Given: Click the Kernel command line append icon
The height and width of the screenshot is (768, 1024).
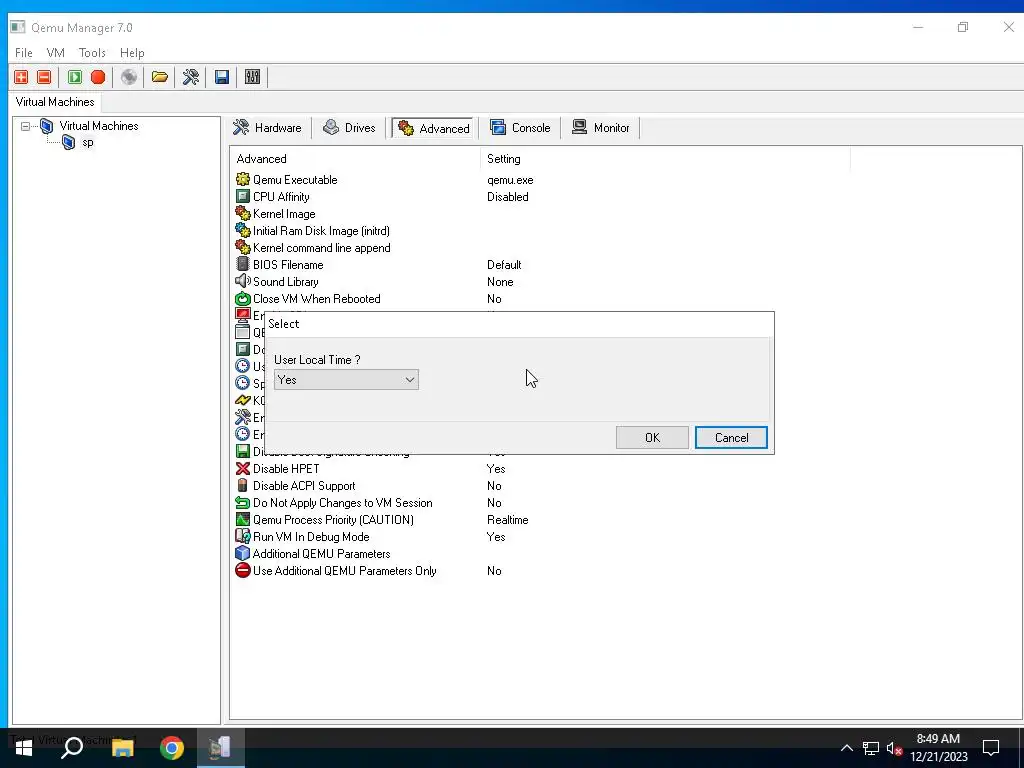Looking at the screenshot, I should [243, 248].
